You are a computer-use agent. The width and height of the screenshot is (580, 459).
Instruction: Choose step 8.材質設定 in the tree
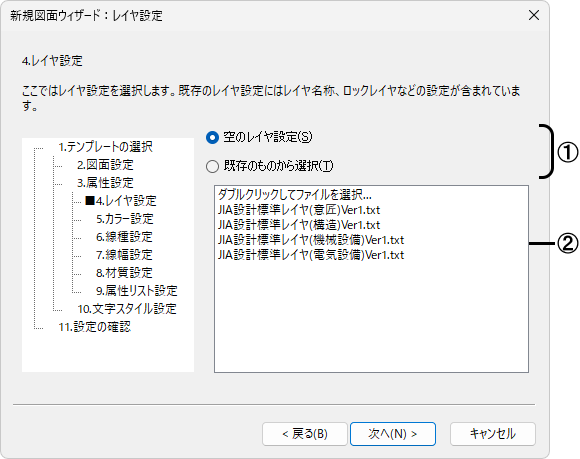(124, 273)
